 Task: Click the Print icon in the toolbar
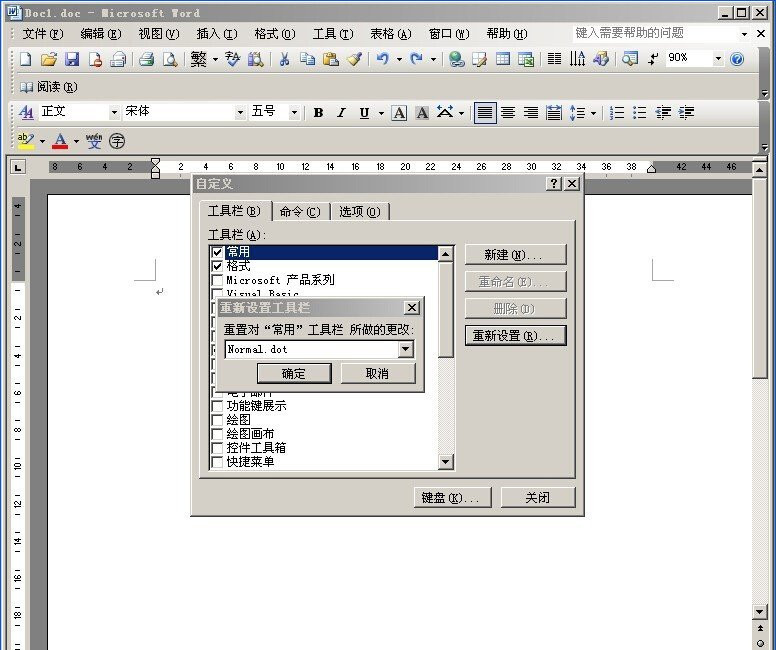146,59
